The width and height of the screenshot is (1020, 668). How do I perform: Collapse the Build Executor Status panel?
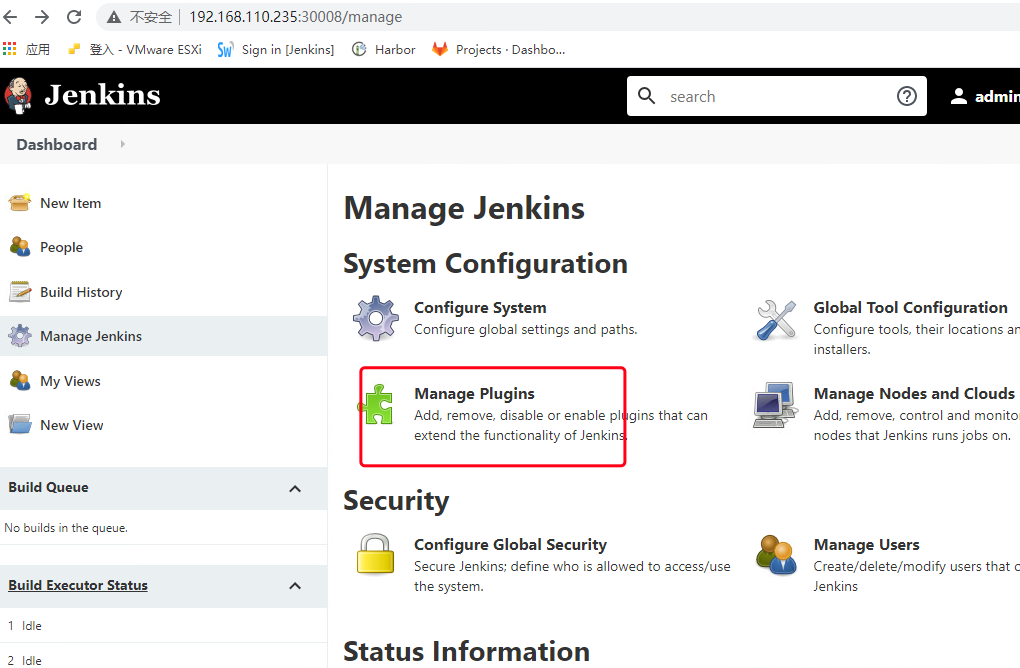(295, 585)
